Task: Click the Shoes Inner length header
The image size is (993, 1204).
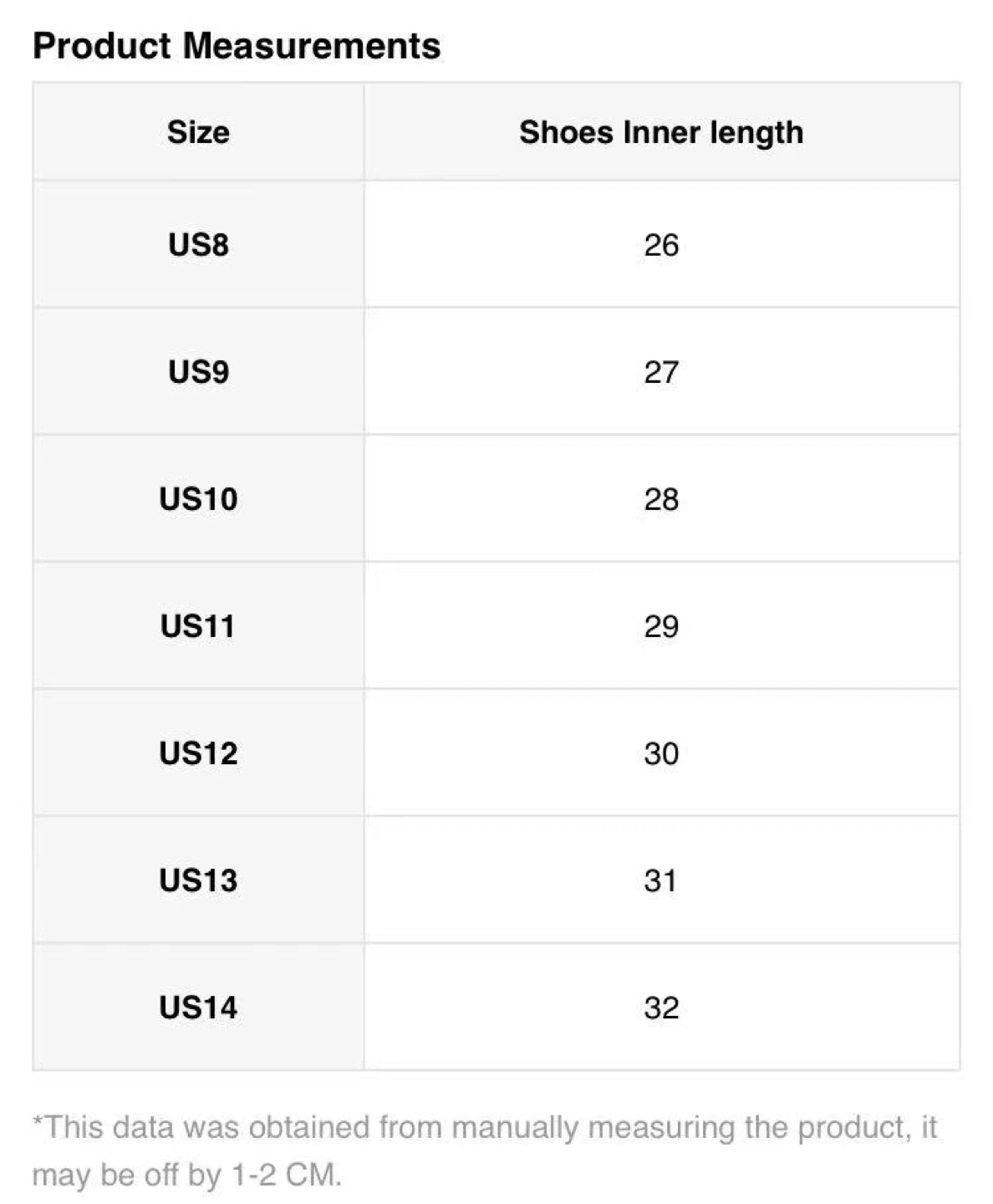Action: pos(661,132)
